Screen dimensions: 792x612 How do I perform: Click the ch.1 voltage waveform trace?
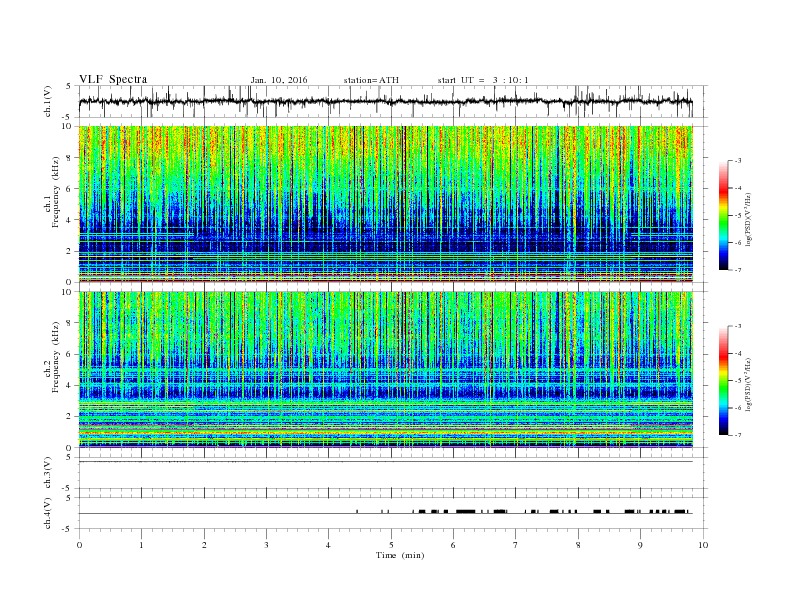pyautogui.click(x=386, y=101)
